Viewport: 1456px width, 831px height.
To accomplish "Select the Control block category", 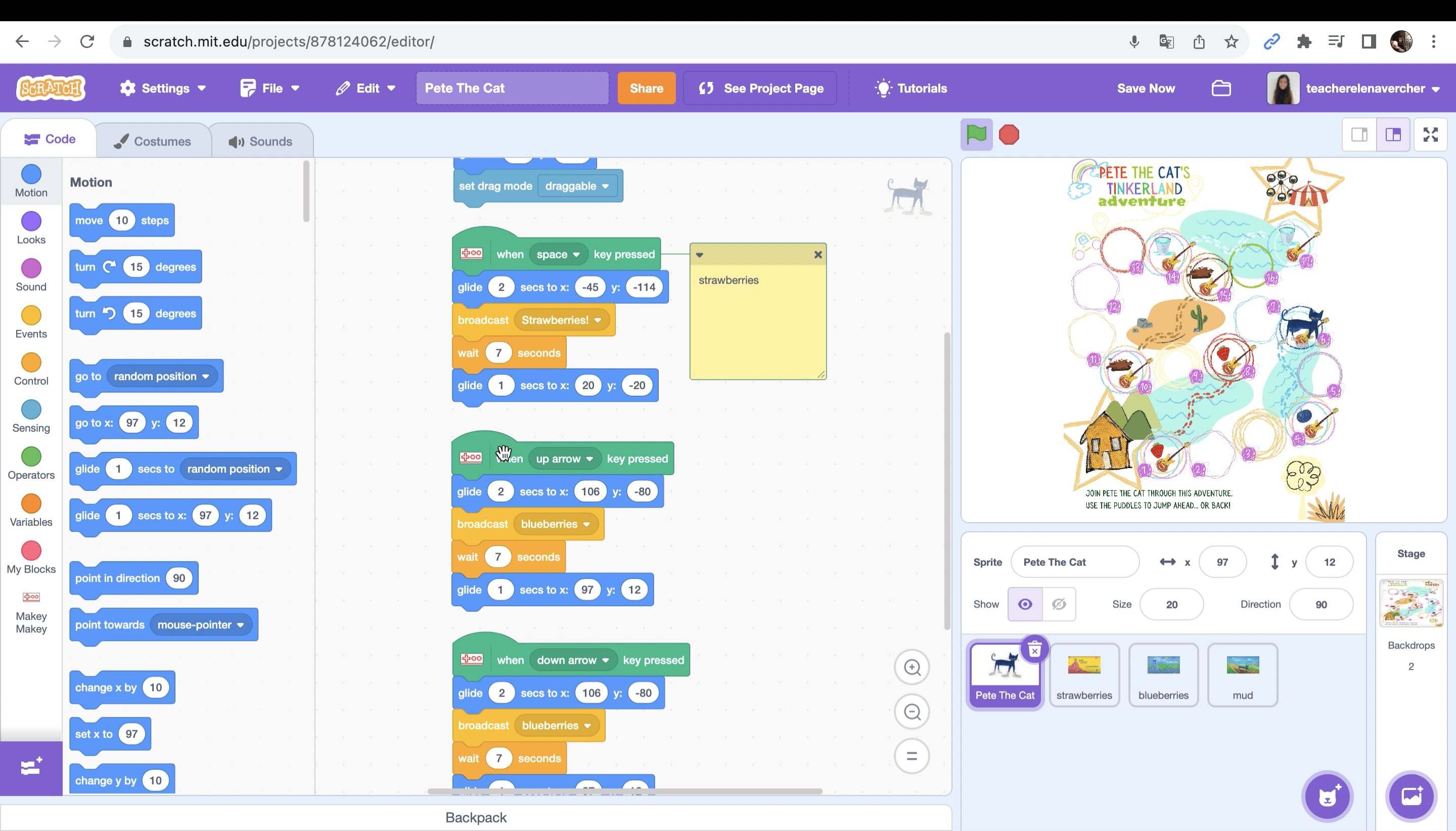I will tap(31, 370).
